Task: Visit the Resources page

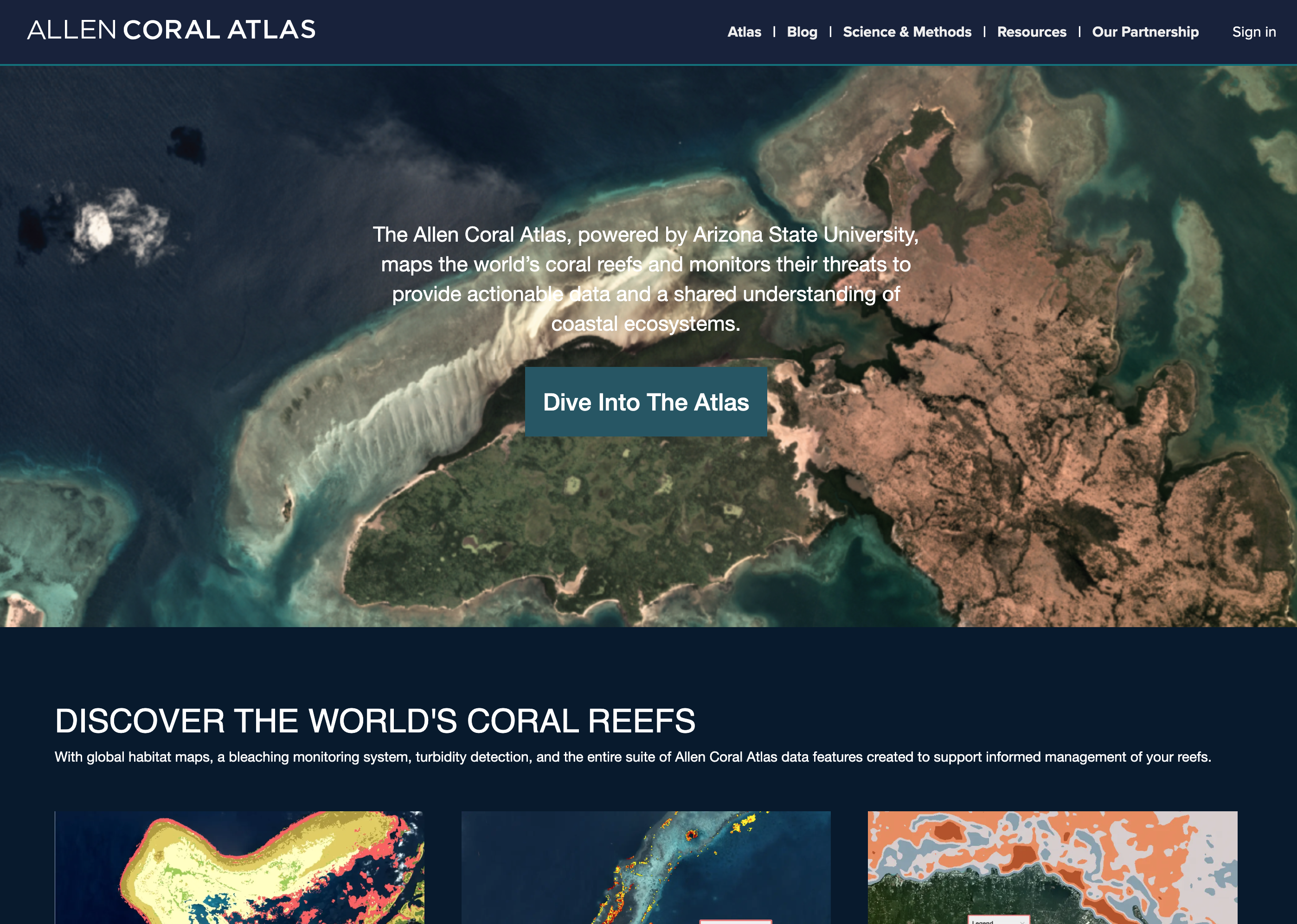Action: point(1031,32)
